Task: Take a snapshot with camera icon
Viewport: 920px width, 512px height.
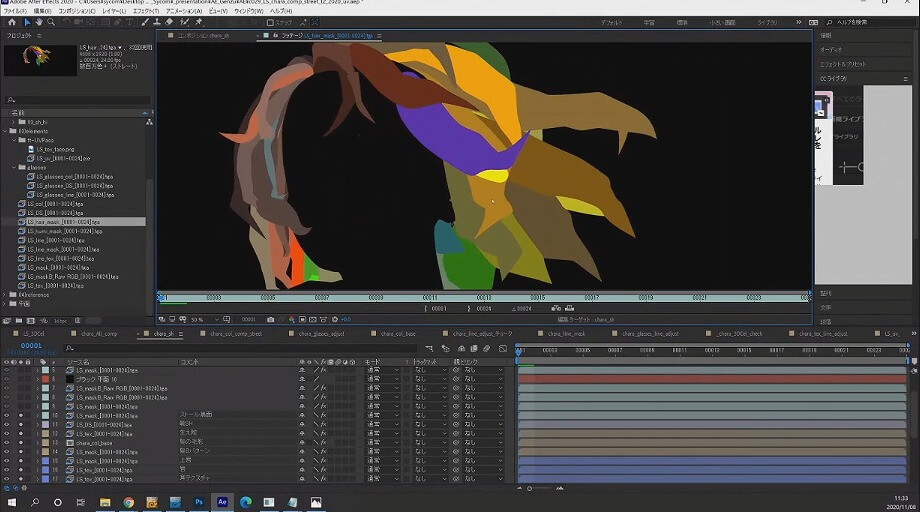Action: click(270, 320)
